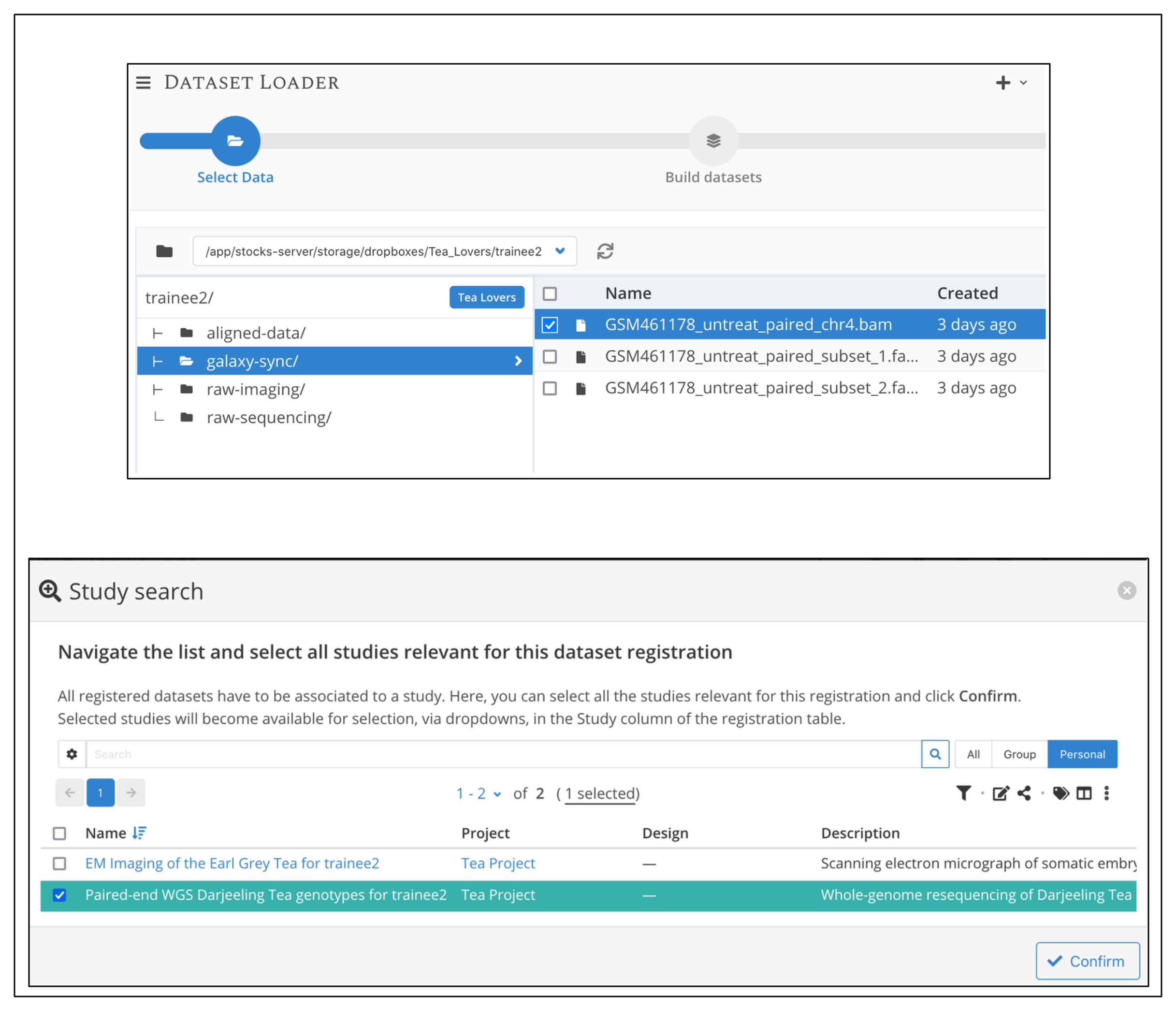This screenshot has height=1011, width=1176.
Task: Click the Created column header
Action: point(968,293)
